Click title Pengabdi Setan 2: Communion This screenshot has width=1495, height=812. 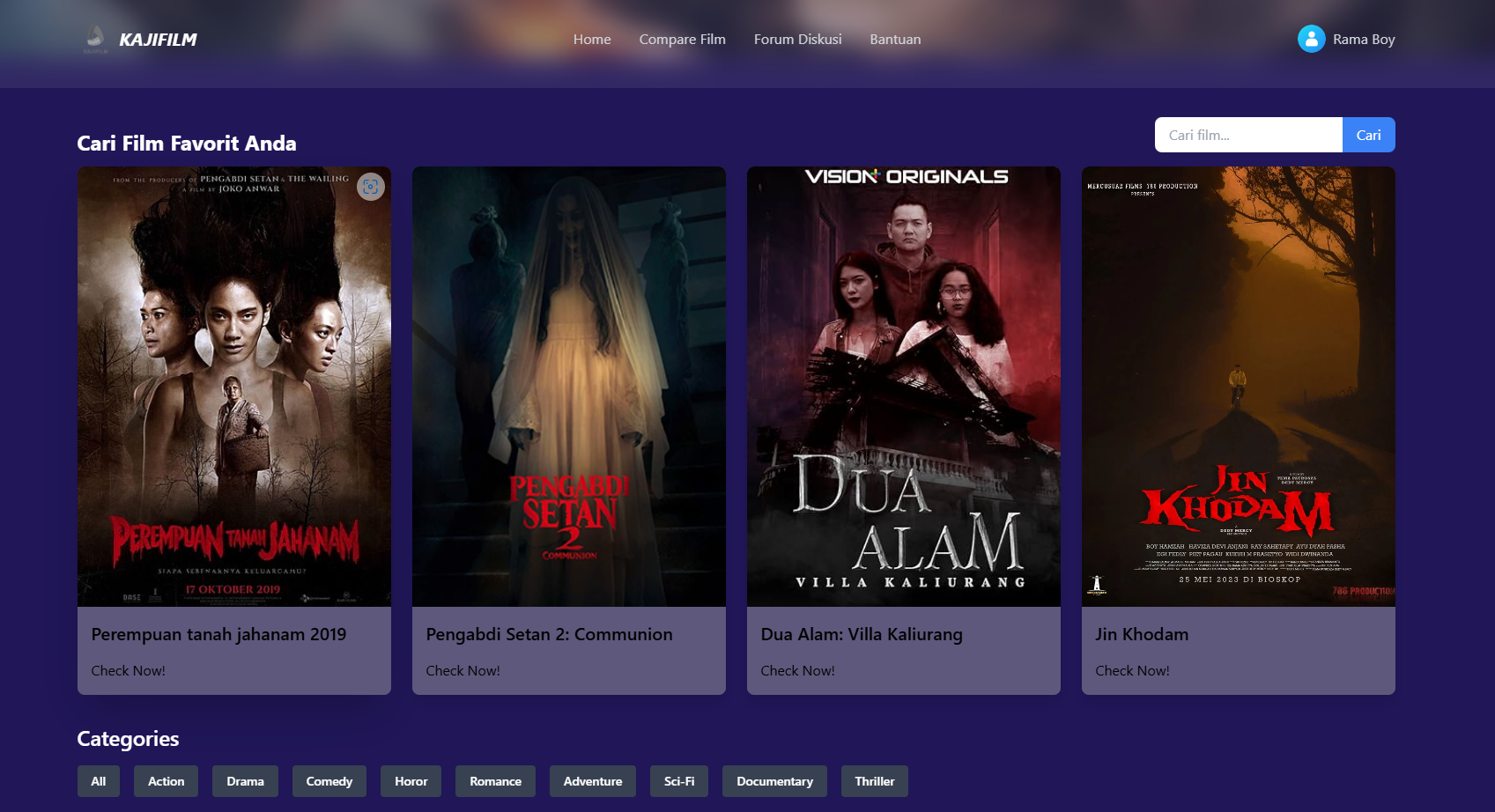[x=549, y=634]
